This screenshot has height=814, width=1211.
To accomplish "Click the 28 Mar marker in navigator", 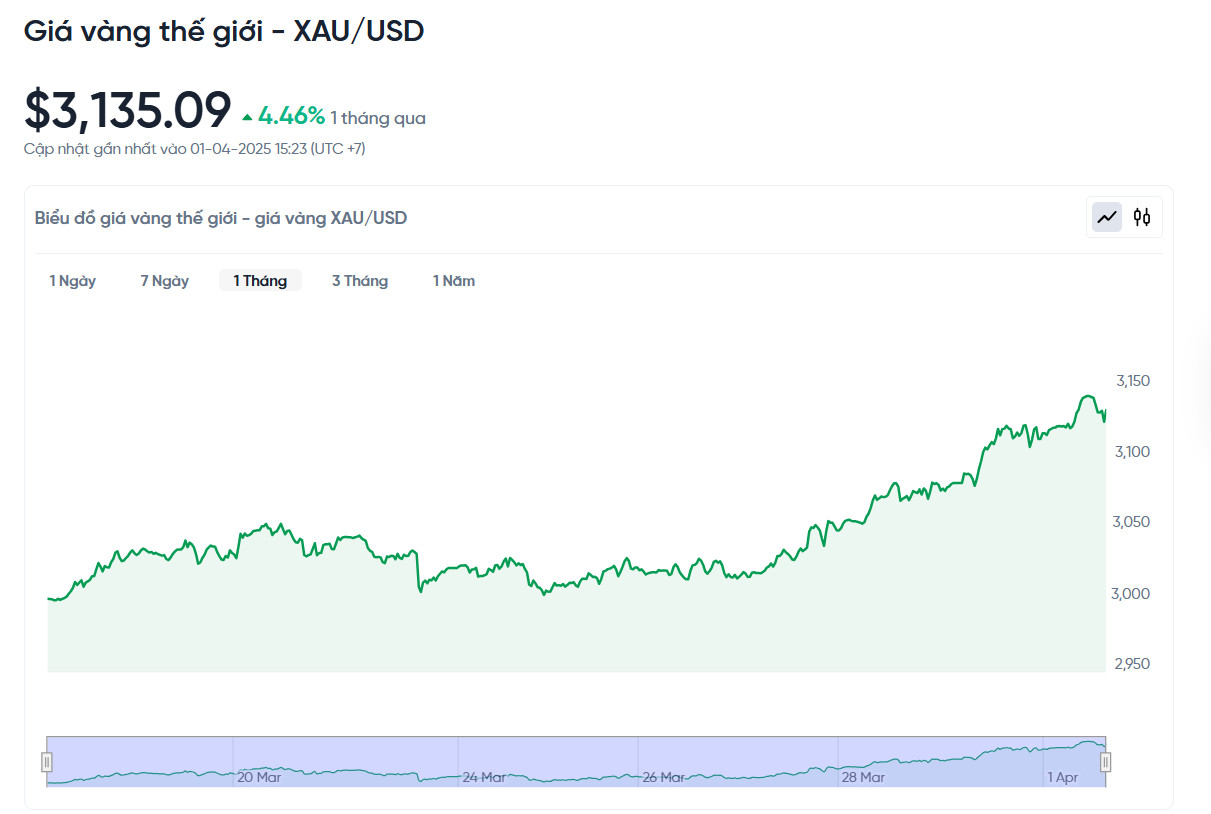I will 863,777.
